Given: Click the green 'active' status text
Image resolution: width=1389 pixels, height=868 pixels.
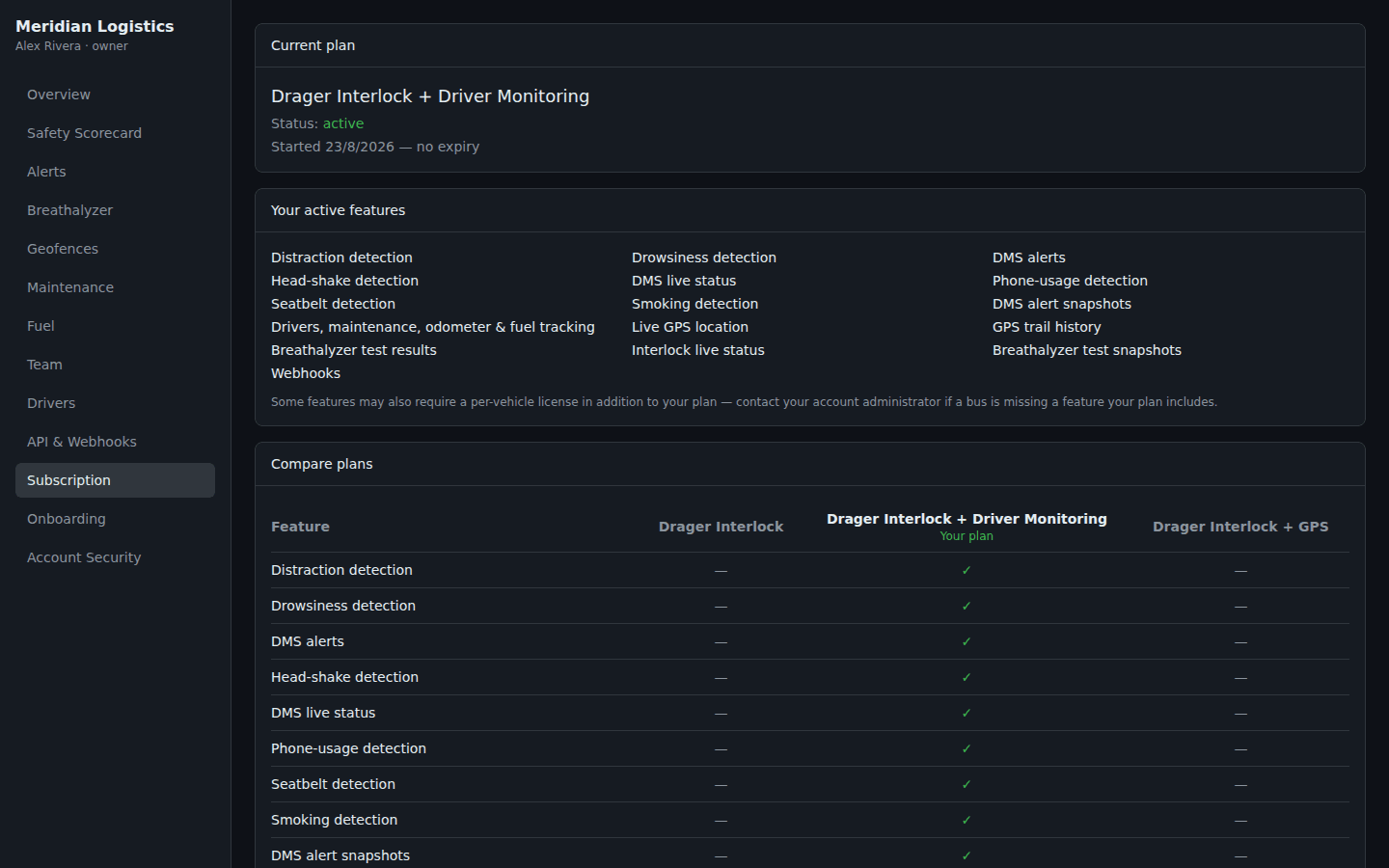Looking at the screenshot, I should 343,123.
